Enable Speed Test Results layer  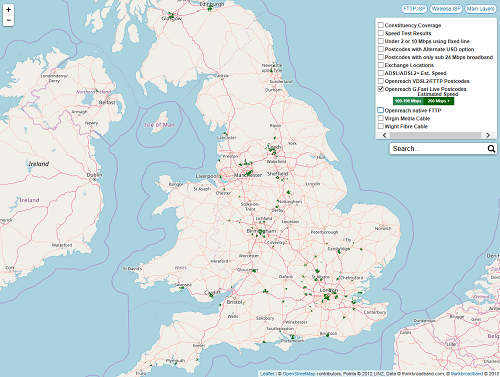click(x=380, y=33)
